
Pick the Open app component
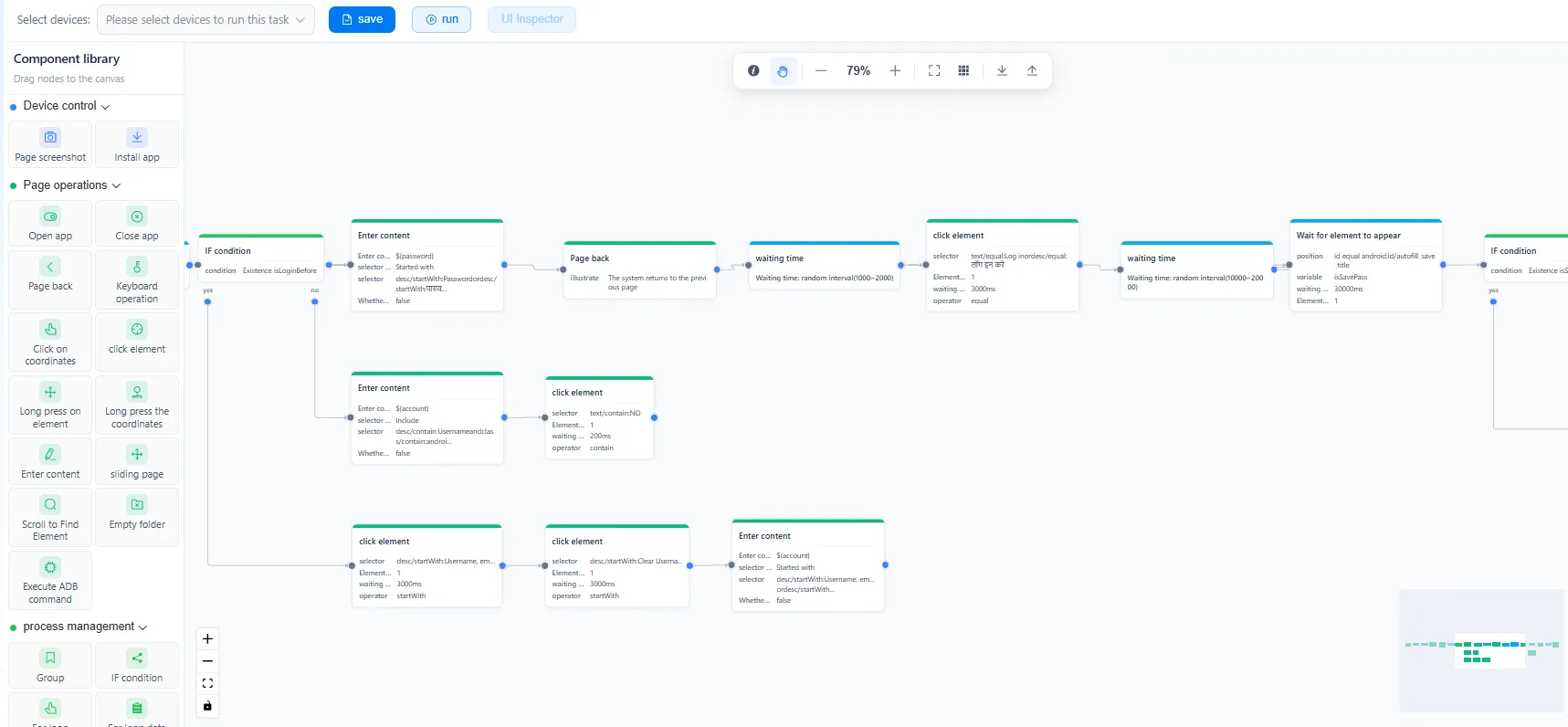click(x=50, y=224)
